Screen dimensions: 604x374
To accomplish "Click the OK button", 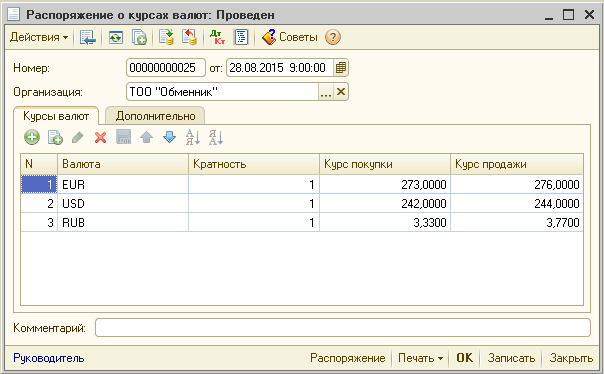I will tap(465, 358).
